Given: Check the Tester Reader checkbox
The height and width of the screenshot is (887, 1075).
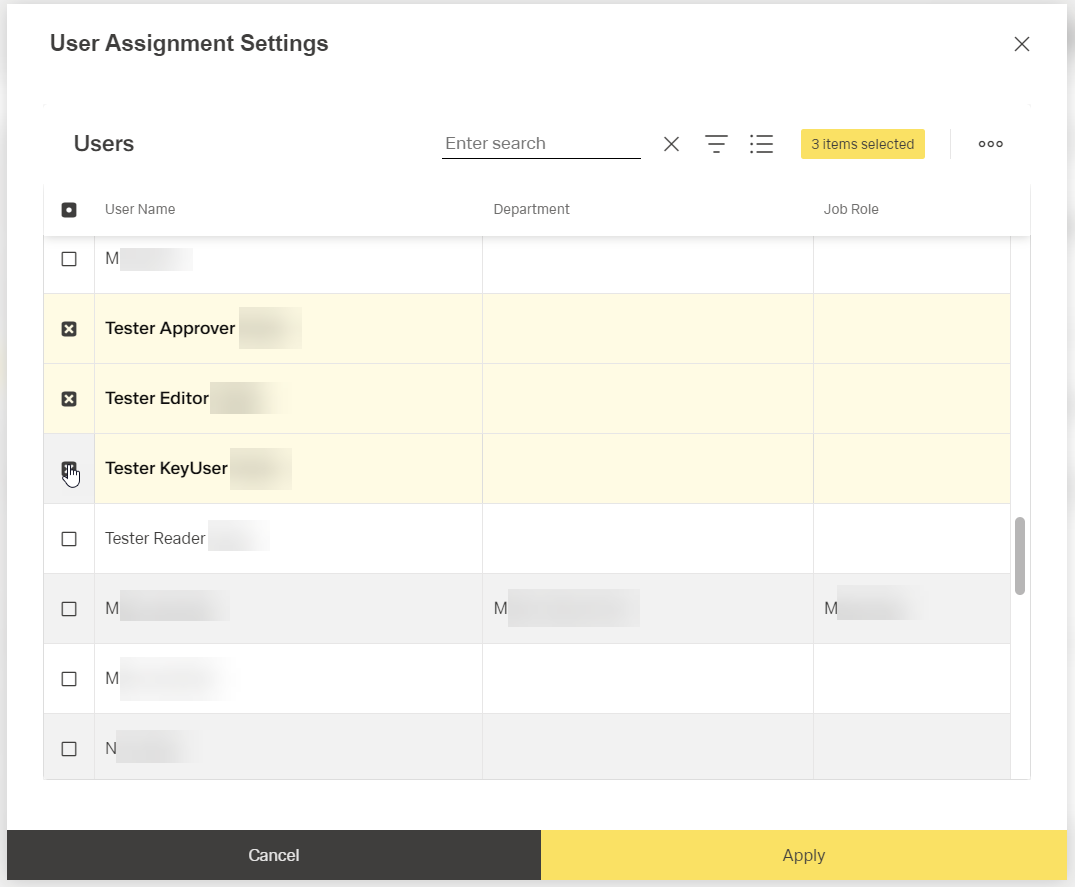Looking at the screenshot, I should pyautogui.click(x=69, y=539).
